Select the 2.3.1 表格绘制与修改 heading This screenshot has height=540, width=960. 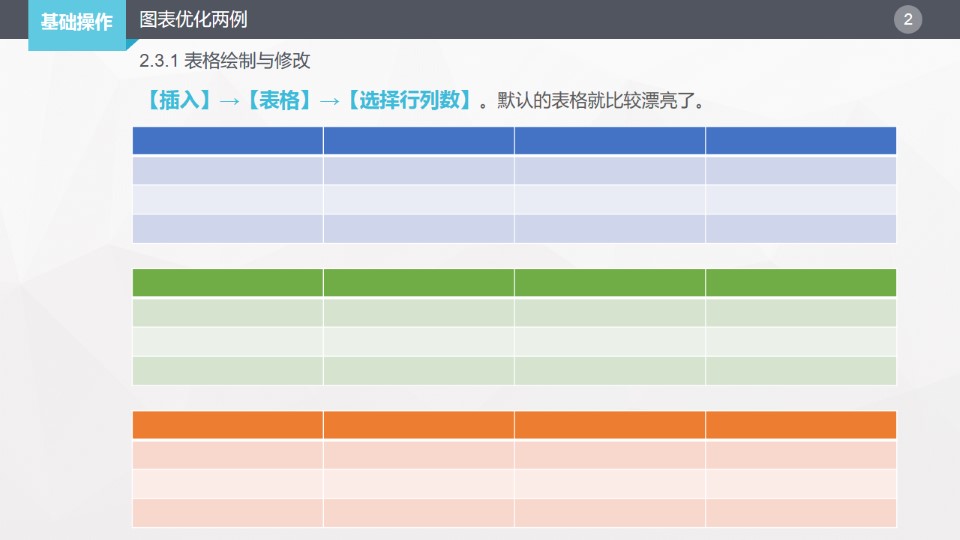tap(225, 61)
